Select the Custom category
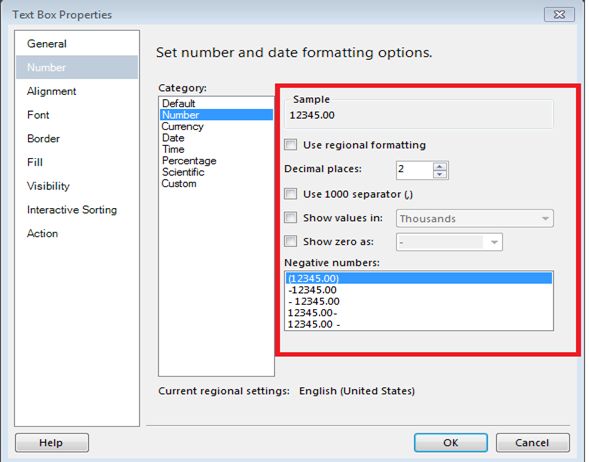589x462 pixels. point(179,183)
